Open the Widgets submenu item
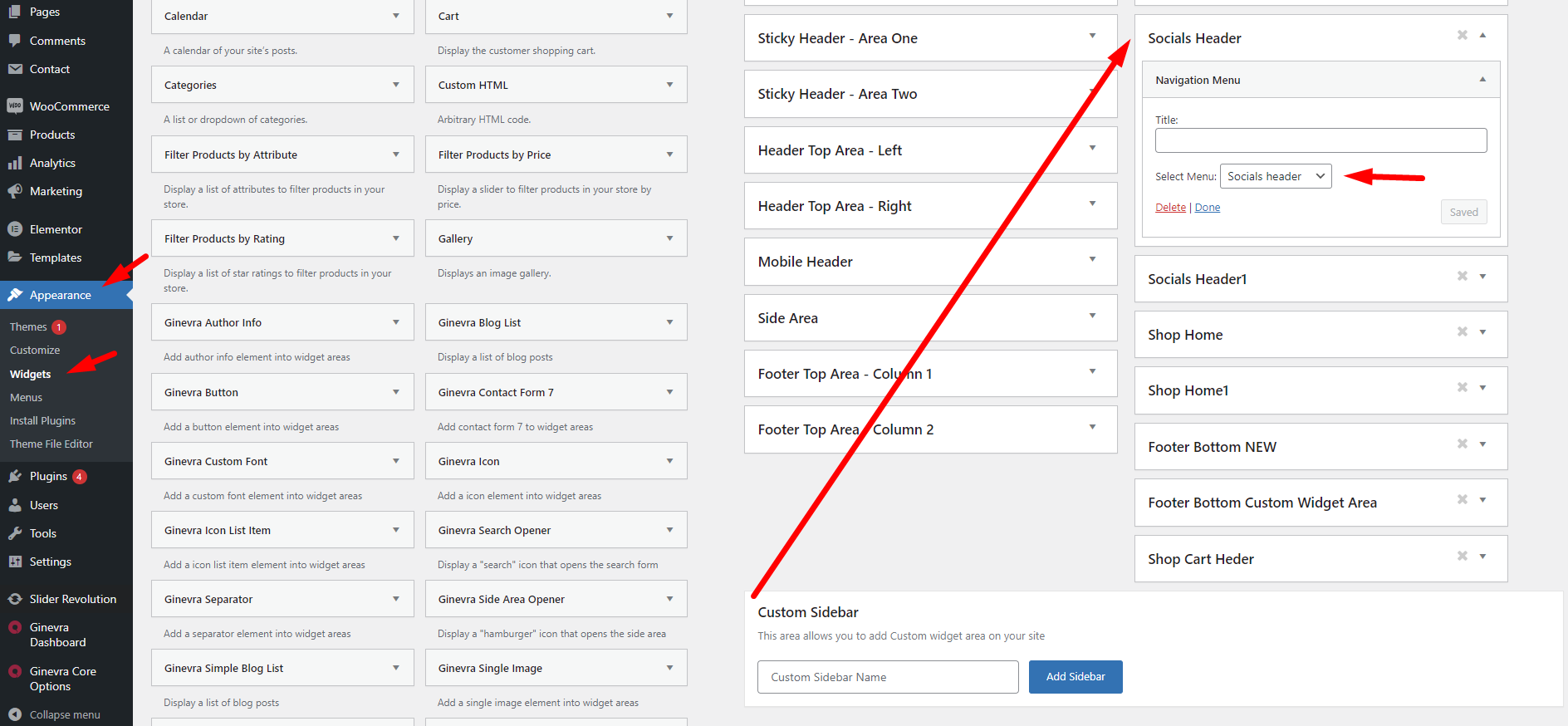 [30, 375]
